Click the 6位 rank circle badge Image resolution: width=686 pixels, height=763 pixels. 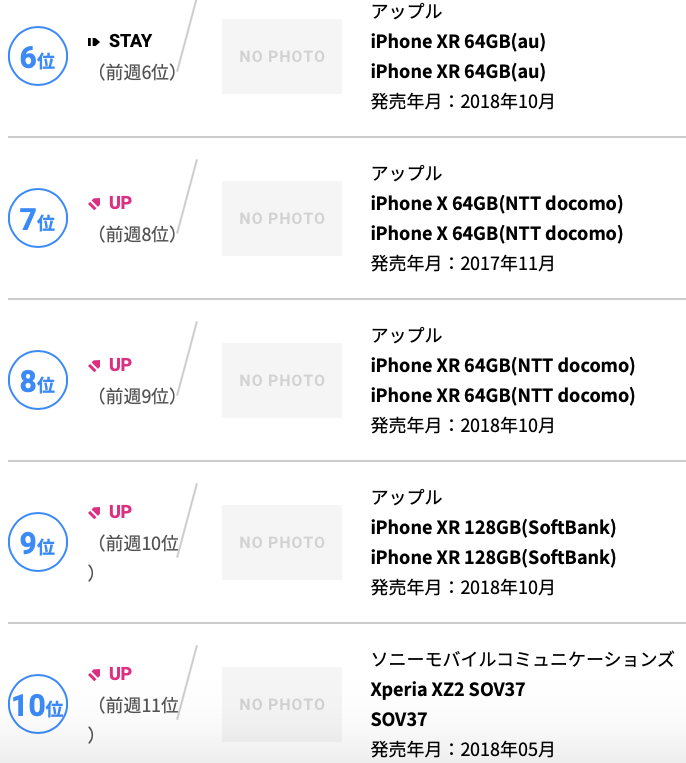click(38, 56)
